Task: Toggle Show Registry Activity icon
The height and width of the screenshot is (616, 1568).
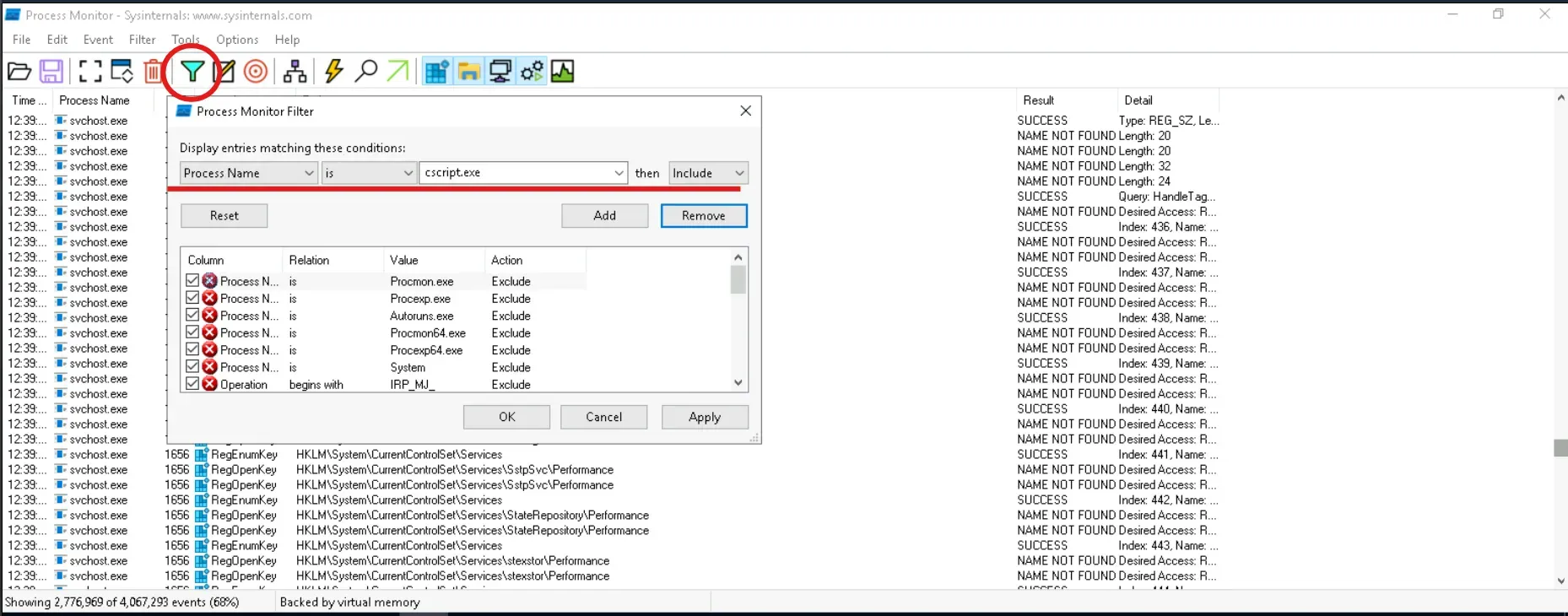Action: [x=436, y=72]
